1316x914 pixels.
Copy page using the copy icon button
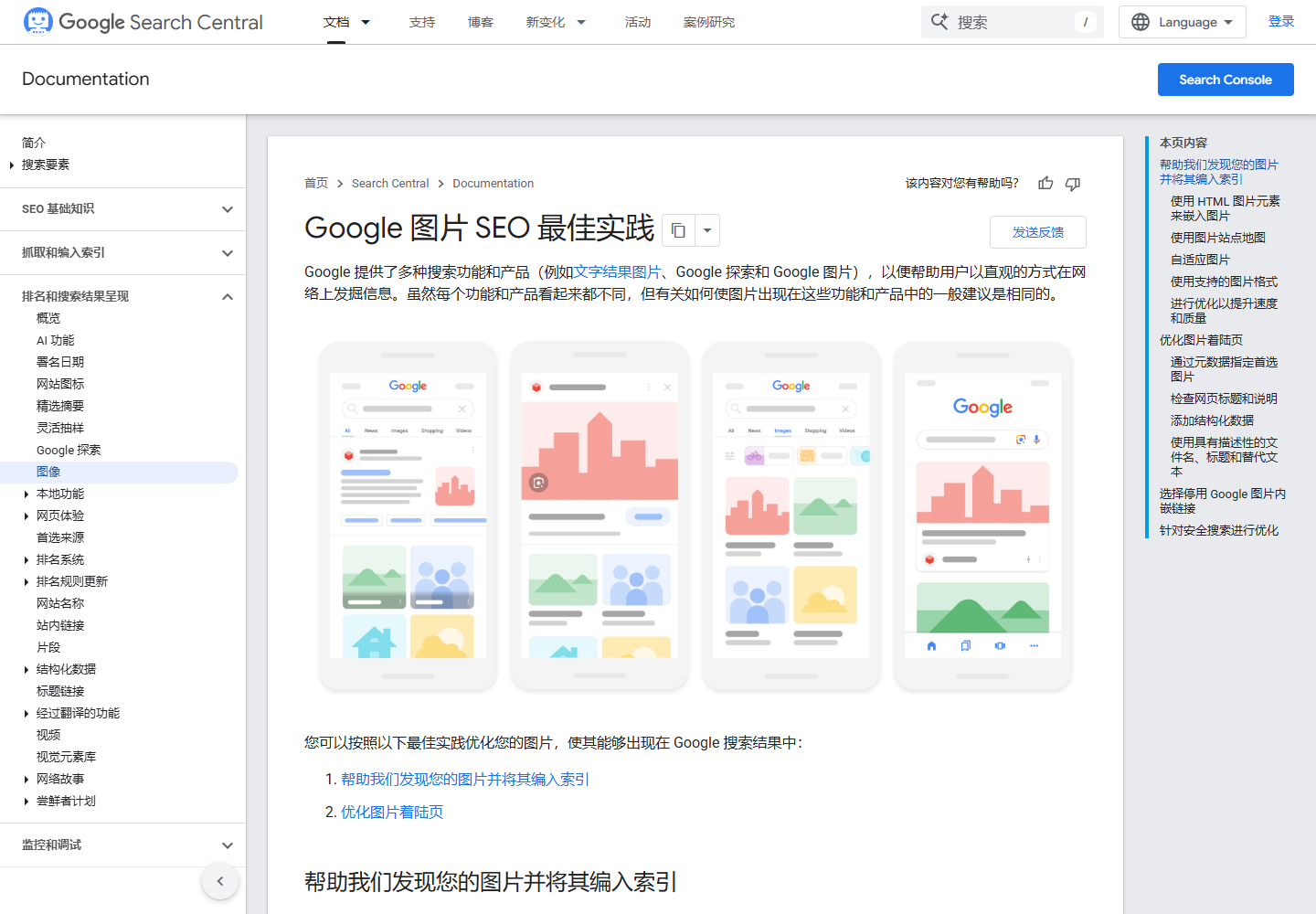click(678, 230)
